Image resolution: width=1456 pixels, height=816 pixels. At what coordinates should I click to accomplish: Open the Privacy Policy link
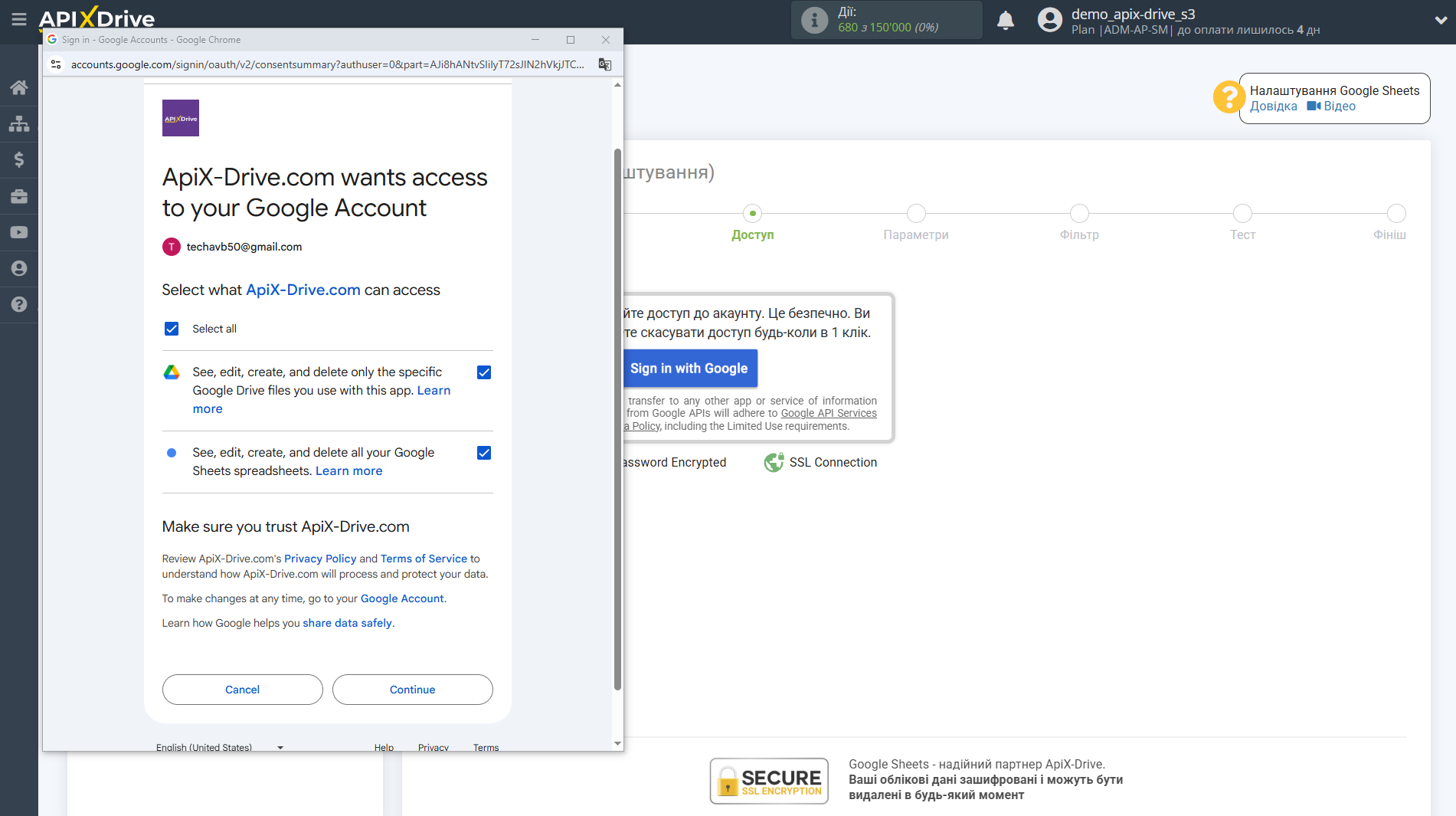click(x=320, y=559)
